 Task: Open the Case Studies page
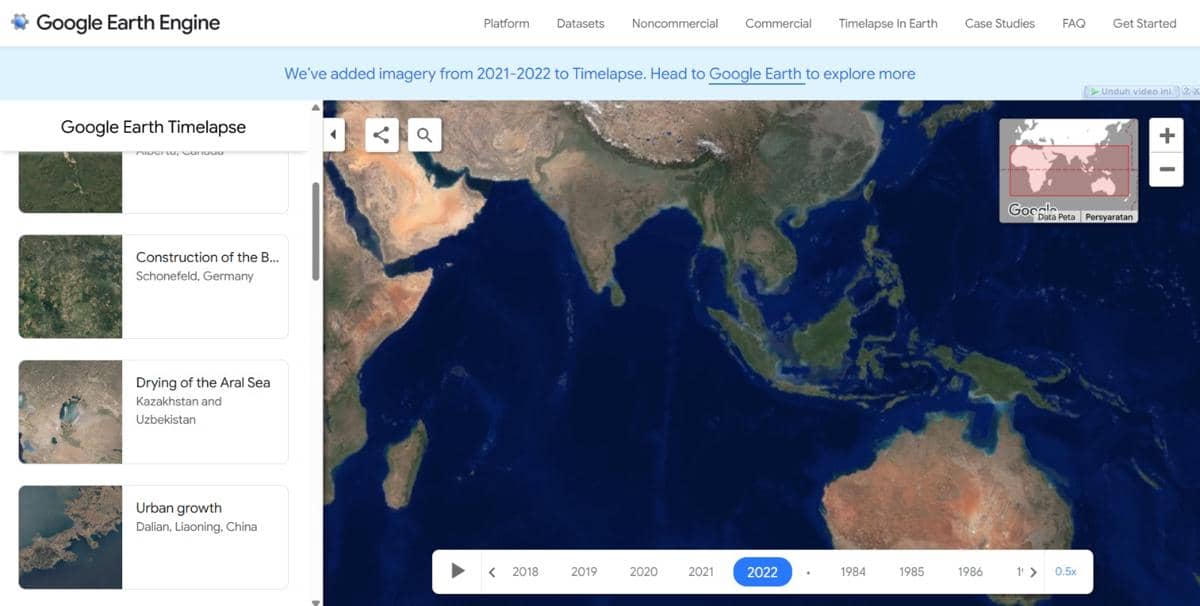pos(1000,23)
